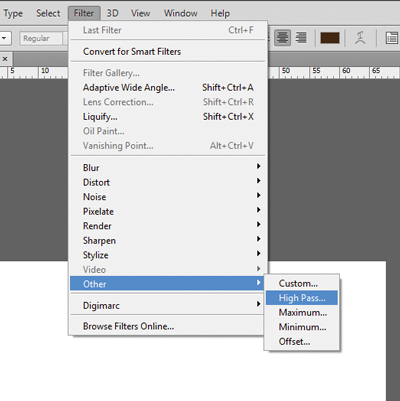Open the Filter menu
The height and width of the screenshot is (401, 400).
tap(84, 13)
